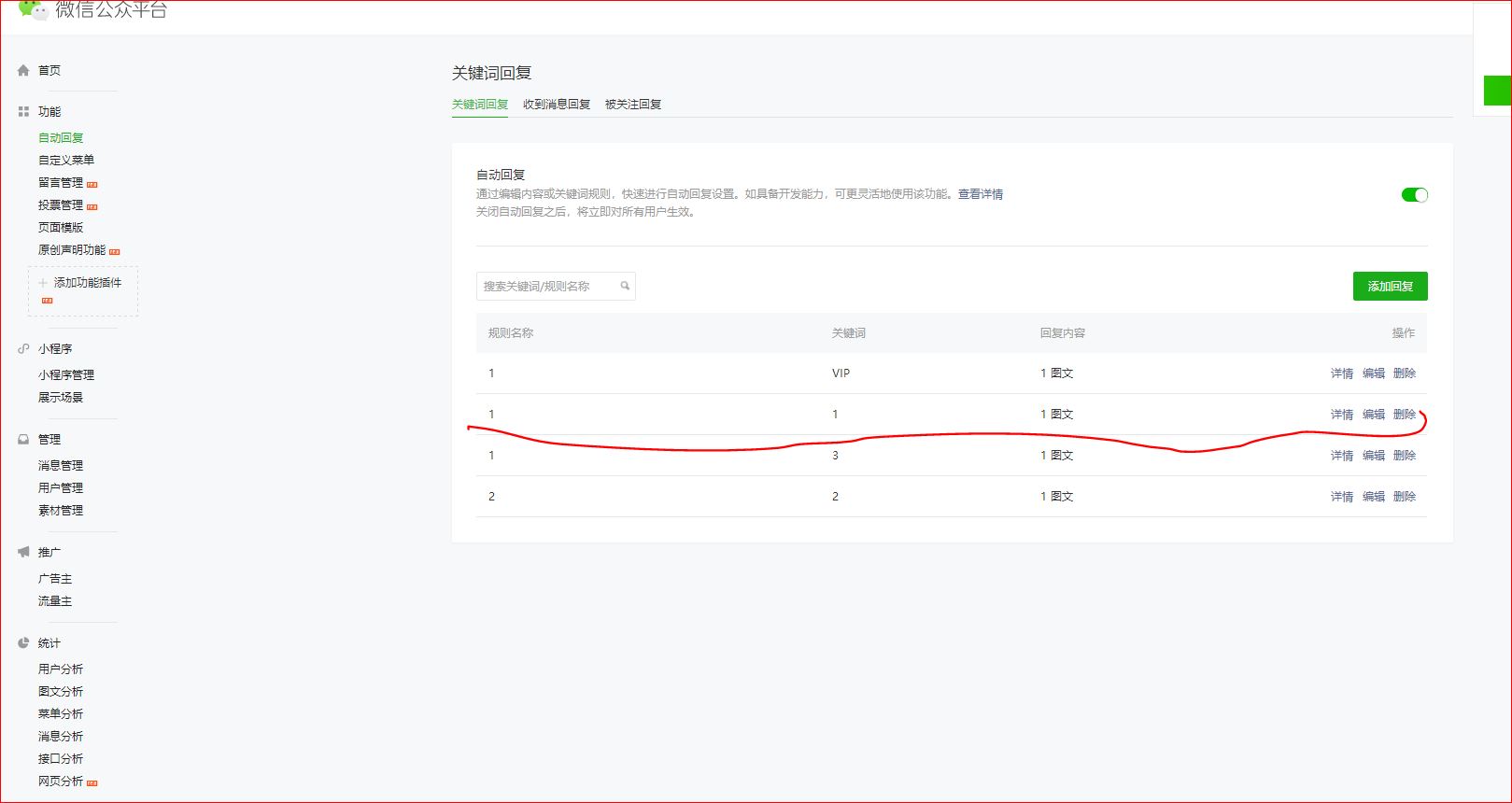This screenshot has height=803, width=1512.
Task: Open 自定义菜单 in the sidebar
Action: point(66,161)
